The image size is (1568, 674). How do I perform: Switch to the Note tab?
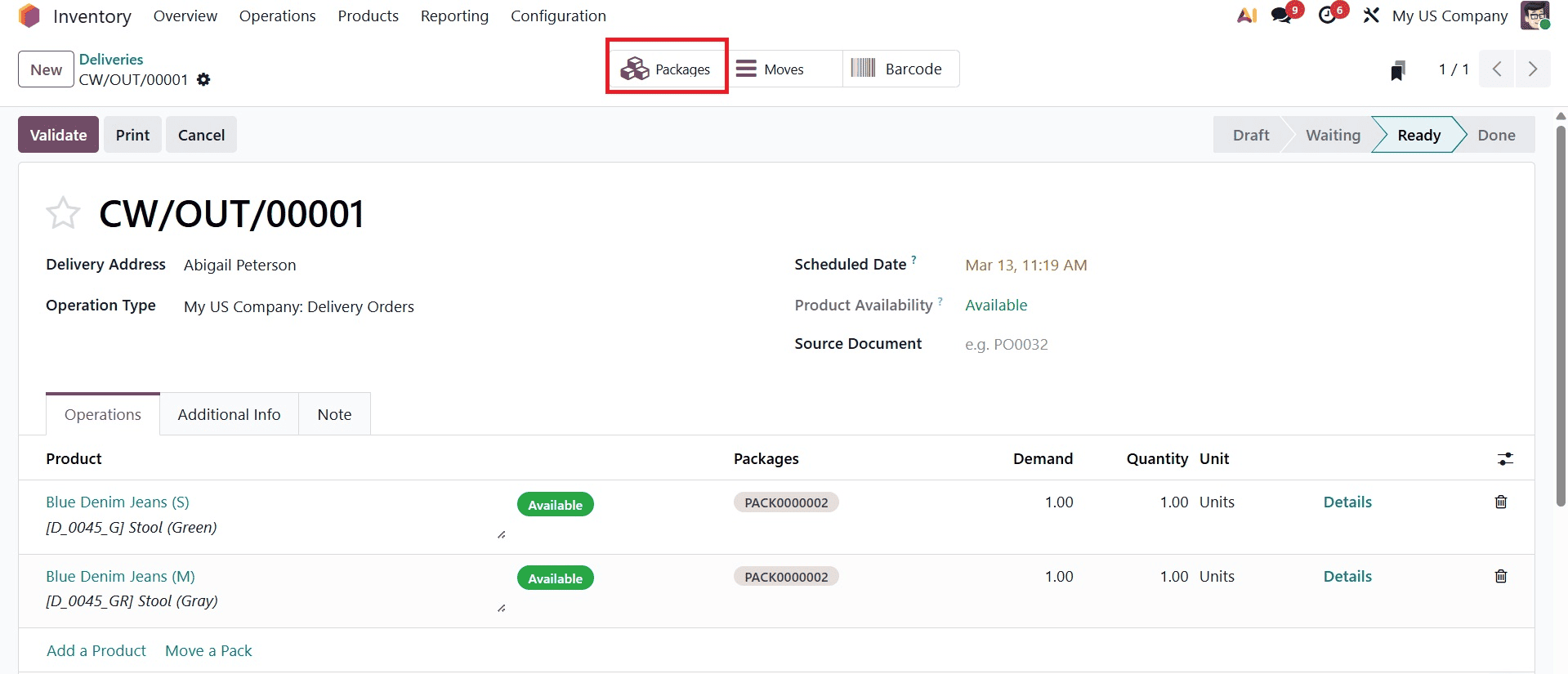(x=334, y=414)
